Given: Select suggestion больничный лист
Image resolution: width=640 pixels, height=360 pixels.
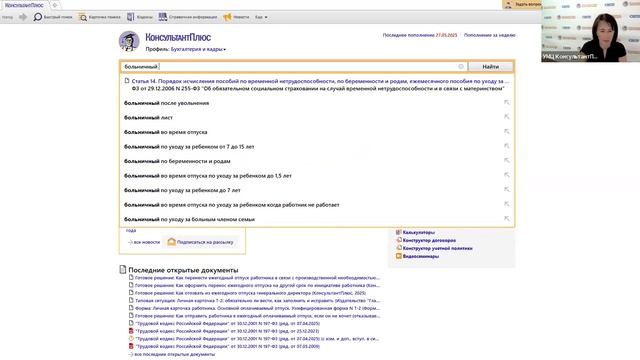Looking at the screenshot, I should coord(149,118).
